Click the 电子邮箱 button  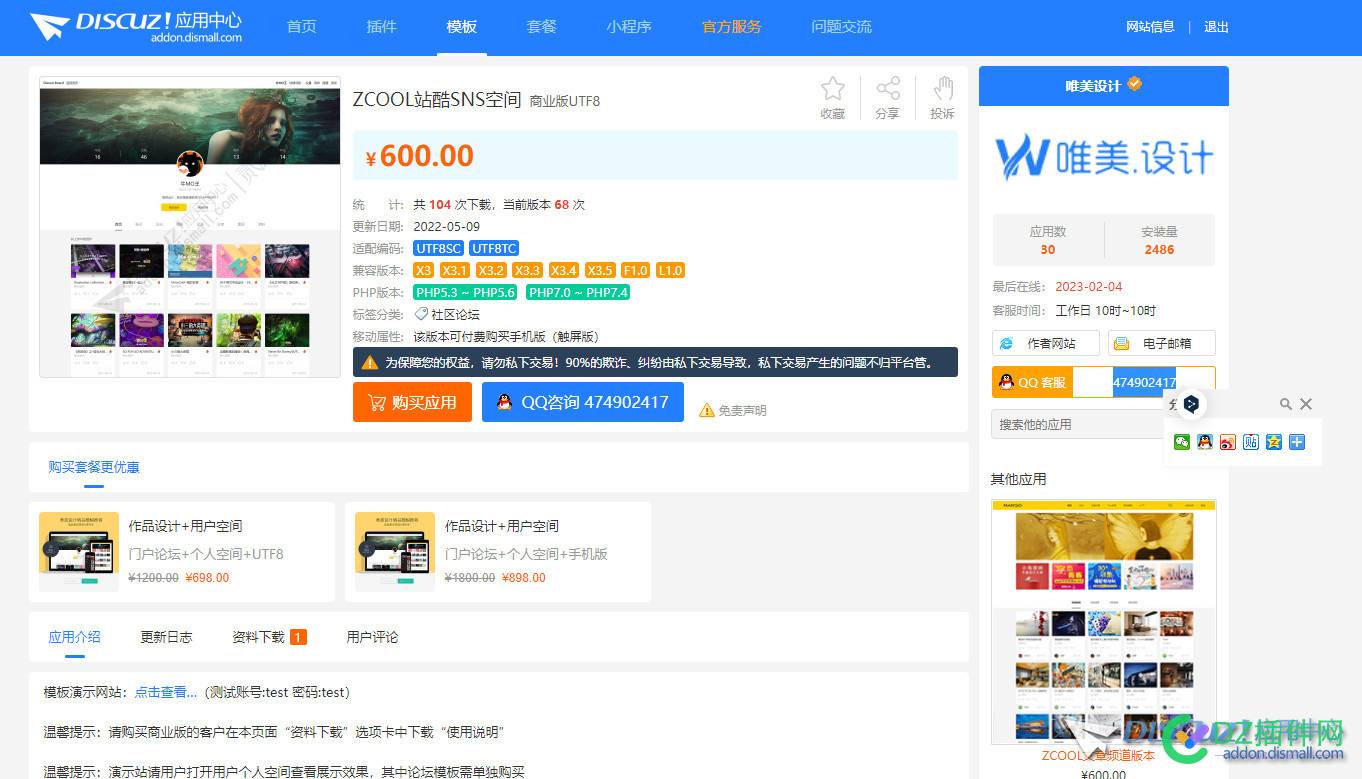coord(1162,343)
